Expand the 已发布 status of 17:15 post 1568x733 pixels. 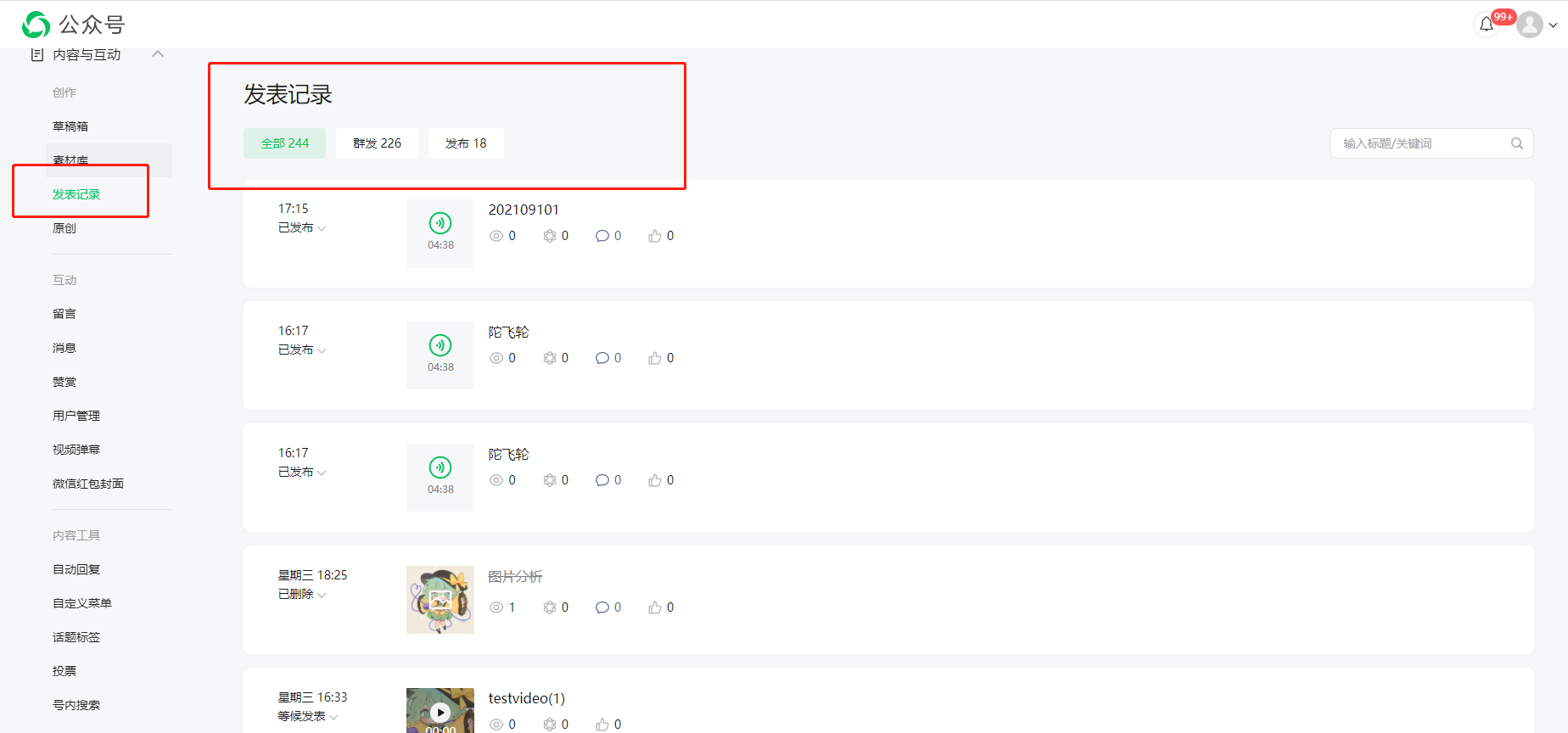(302, 227)
